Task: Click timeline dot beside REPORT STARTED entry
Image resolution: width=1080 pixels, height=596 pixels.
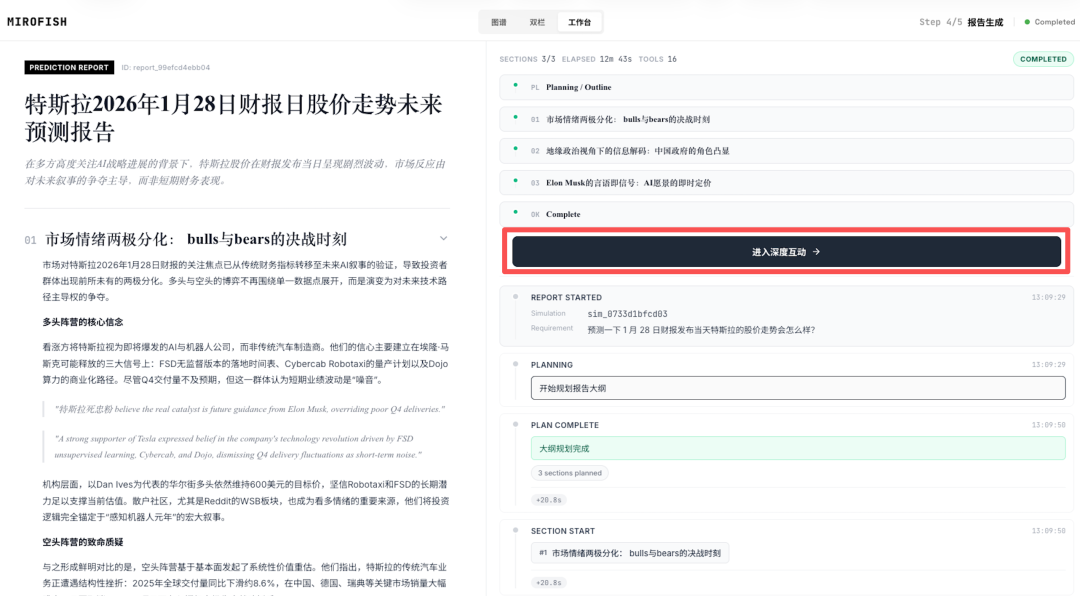Action: 515,296
